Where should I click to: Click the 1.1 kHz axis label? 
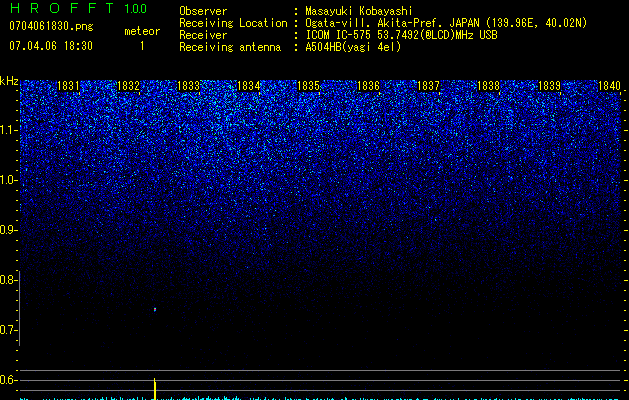click(x=8, y=130)
